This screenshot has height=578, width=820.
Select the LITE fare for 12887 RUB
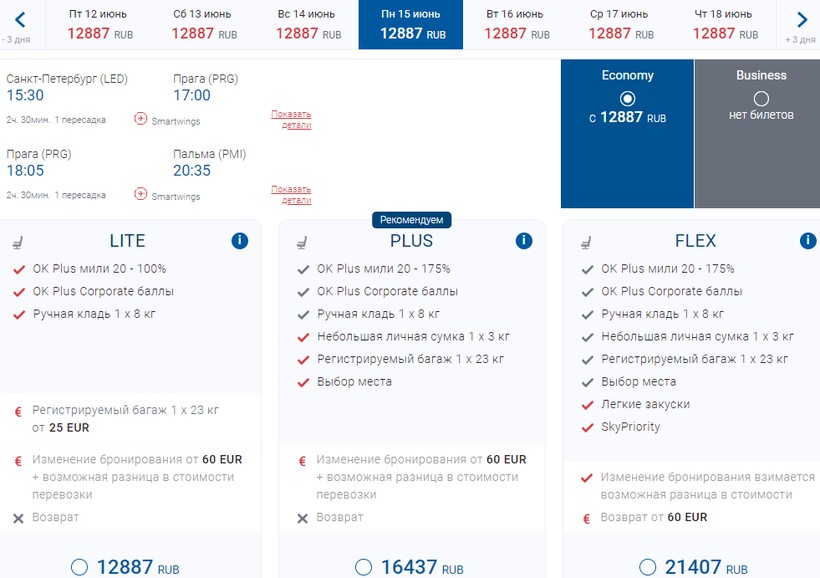coord(80,567)
